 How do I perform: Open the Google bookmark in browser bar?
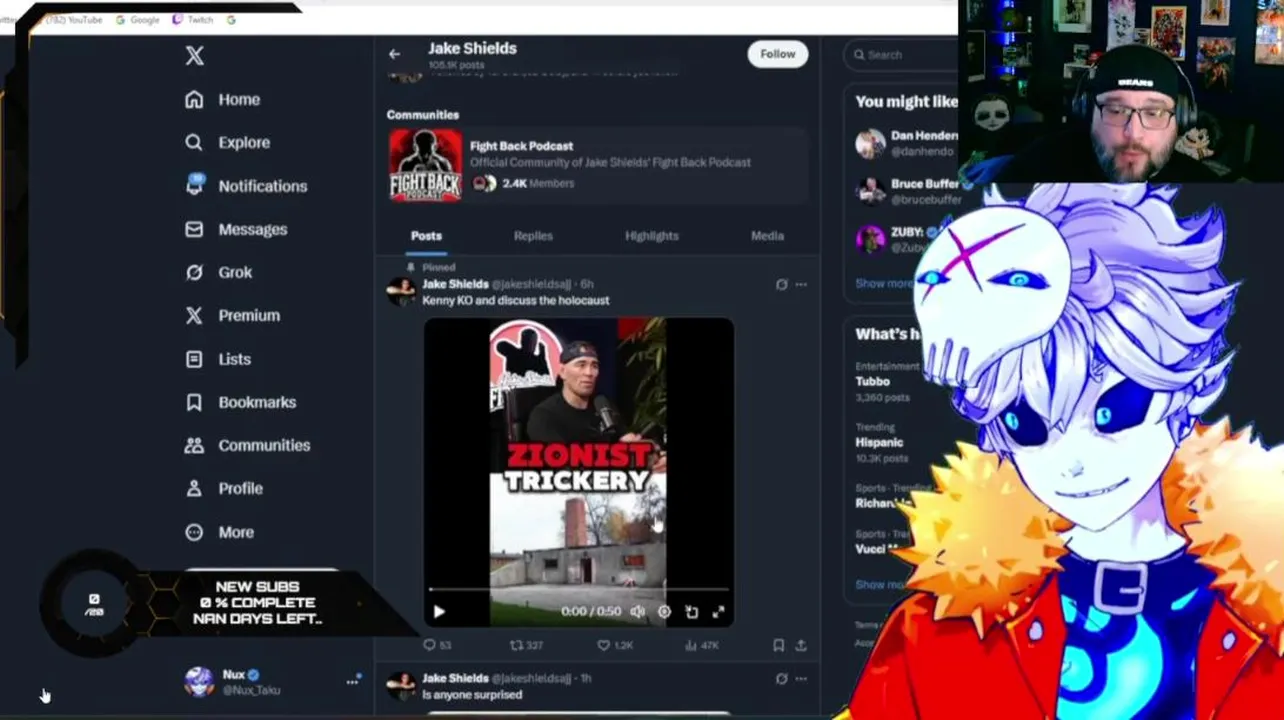138,20
